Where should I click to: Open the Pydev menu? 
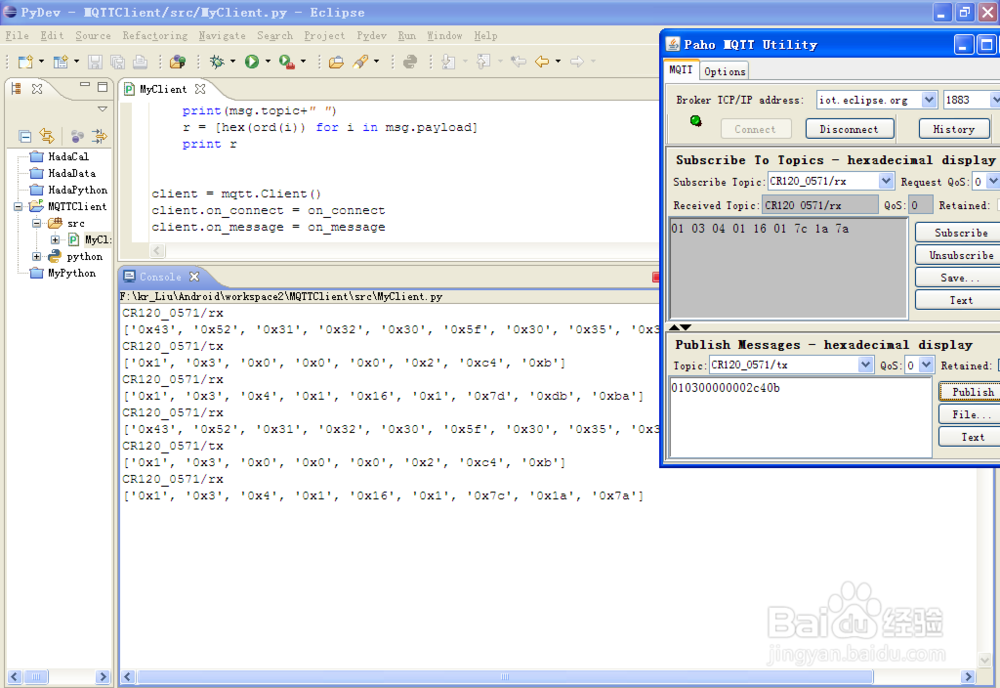pos(371,36)
